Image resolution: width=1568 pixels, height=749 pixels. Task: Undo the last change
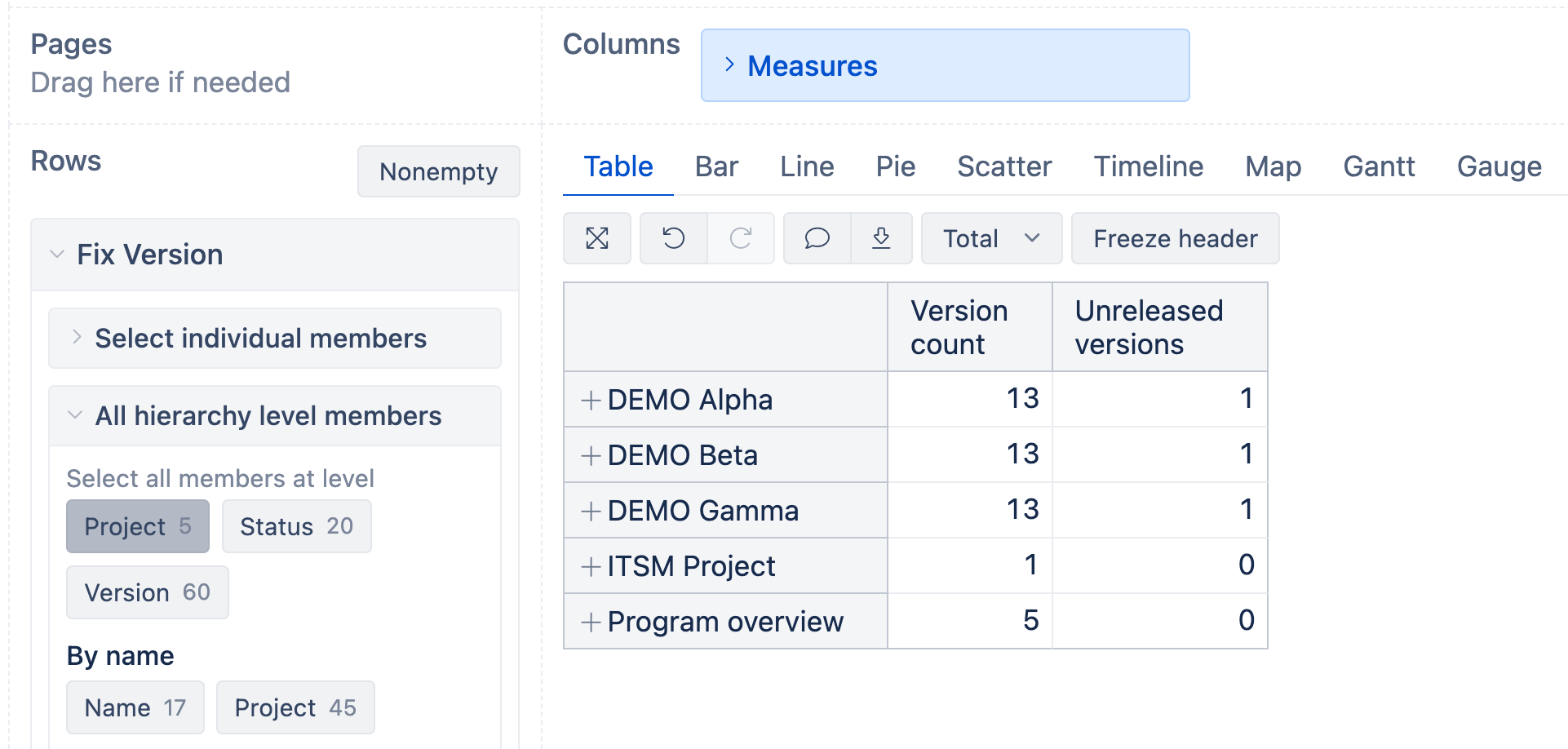click(x=673, y=238)
